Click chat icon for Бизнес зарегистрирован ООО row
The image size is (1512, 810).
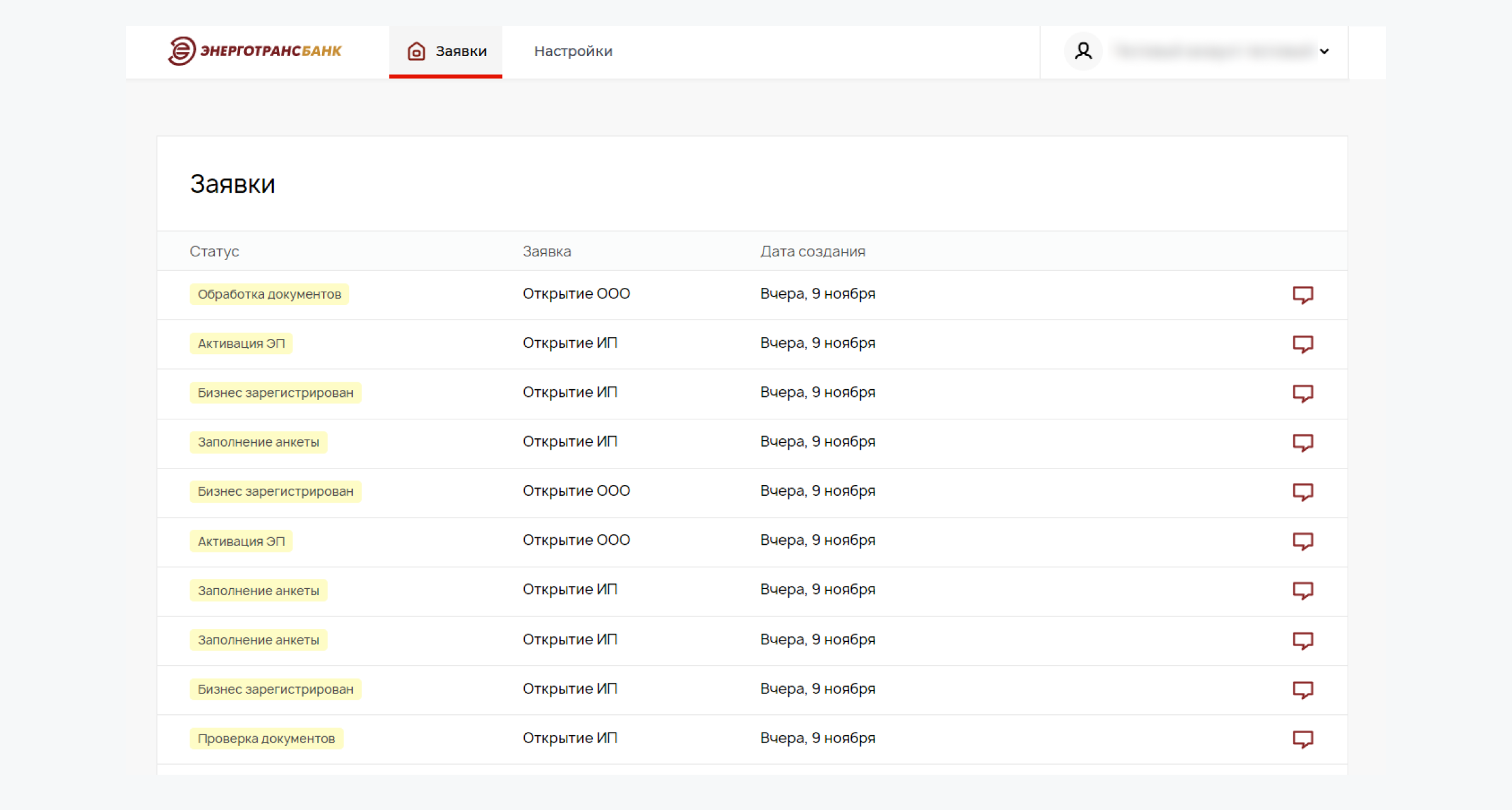[1302, 491]
